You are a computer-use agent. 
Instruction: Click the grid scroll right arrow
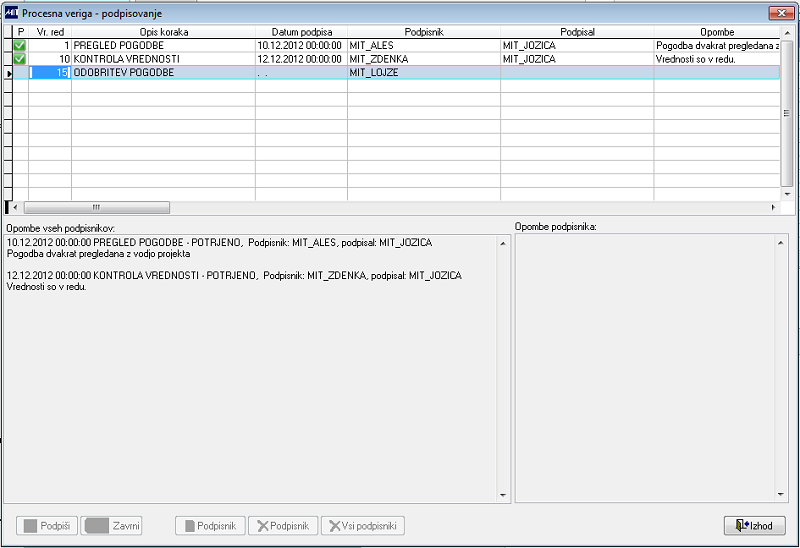pyautogui.click(x=773, y=207)
